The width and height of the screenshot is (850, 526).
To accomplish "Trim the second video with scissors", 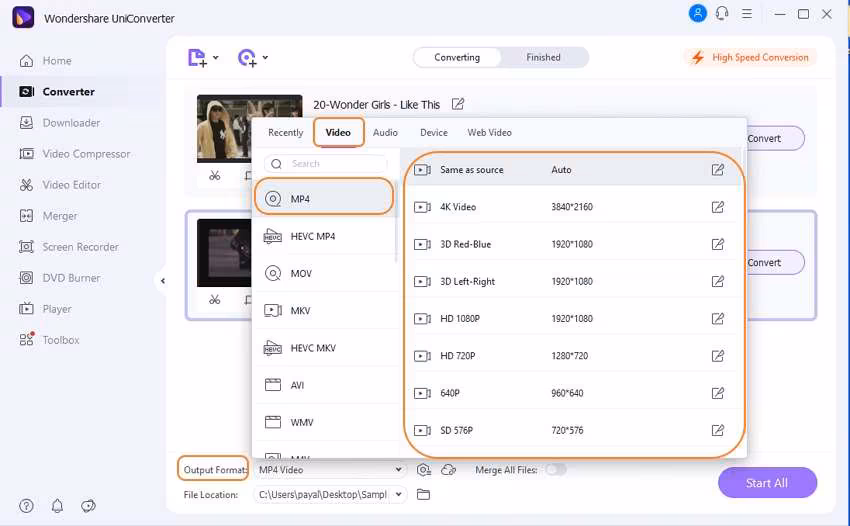I will point(215,300).
